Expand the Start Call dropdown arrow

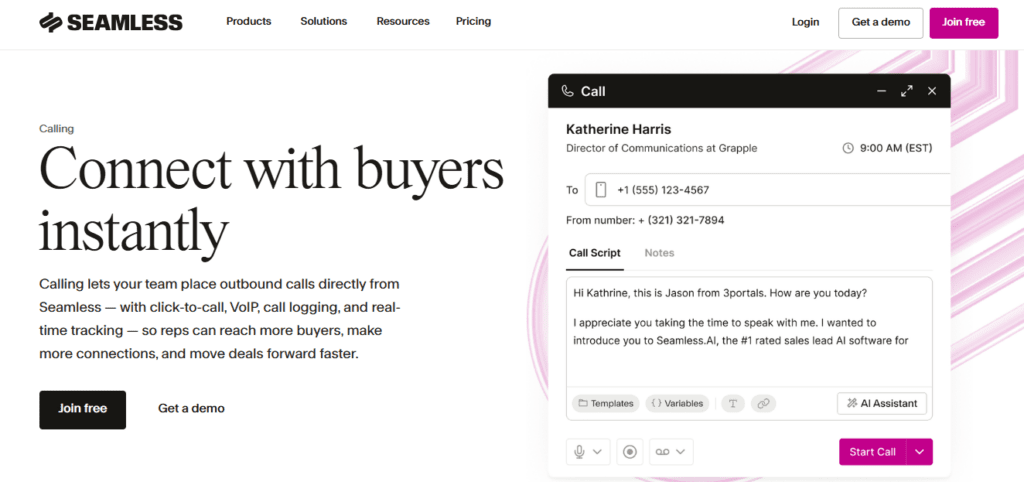920,452
